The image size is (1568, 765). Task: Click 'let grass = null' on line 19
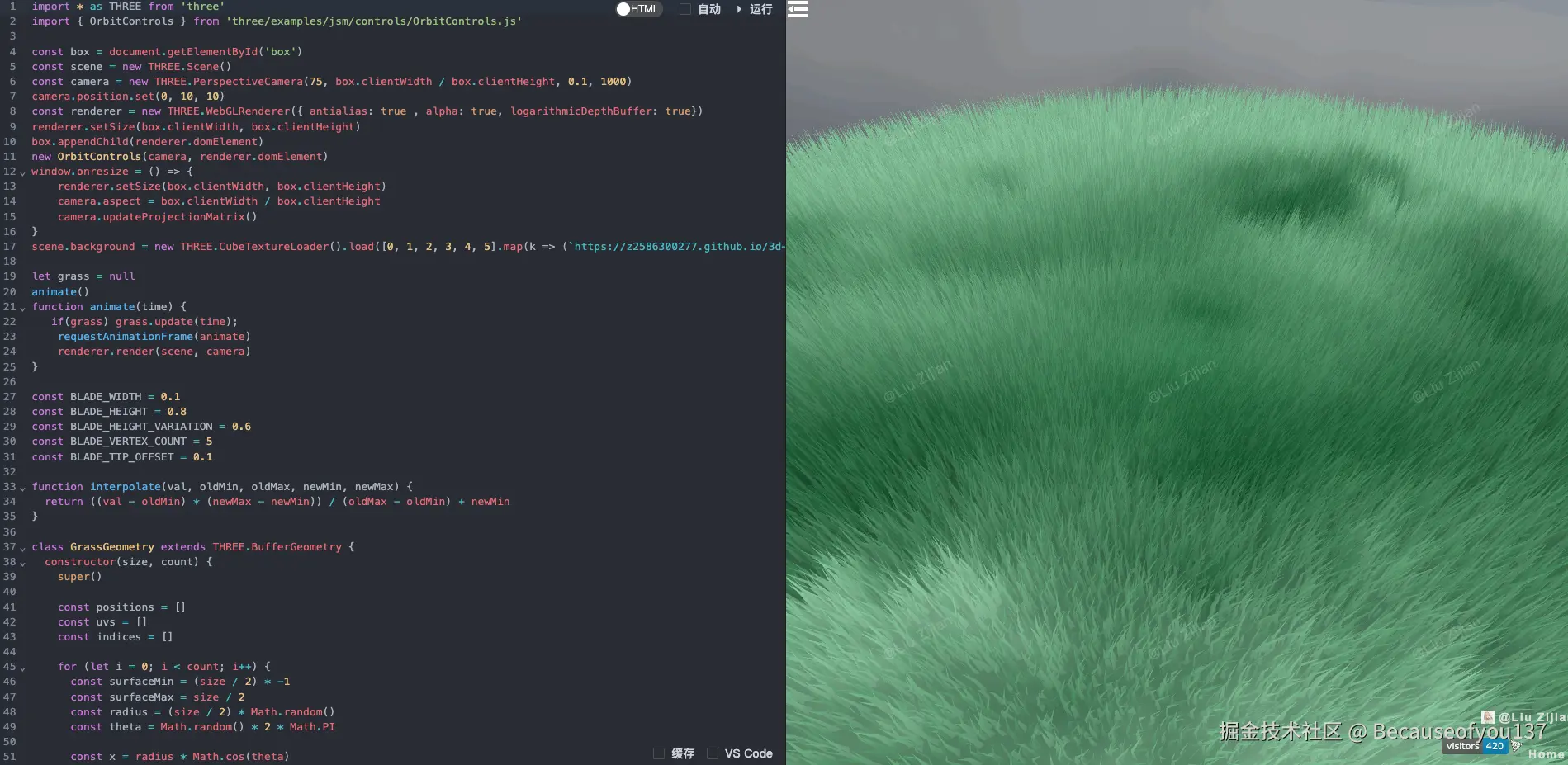tap(83, 276)
